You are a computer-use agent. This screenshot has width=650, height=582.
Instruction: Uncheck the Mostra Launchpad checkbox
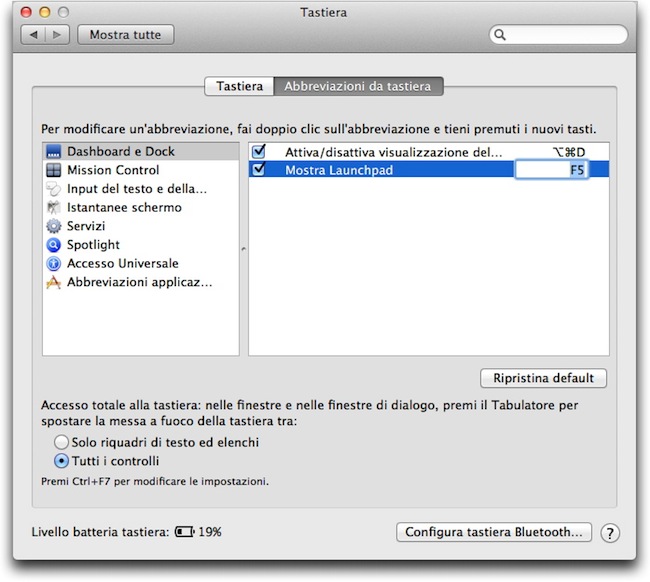[x=259, y=169]
